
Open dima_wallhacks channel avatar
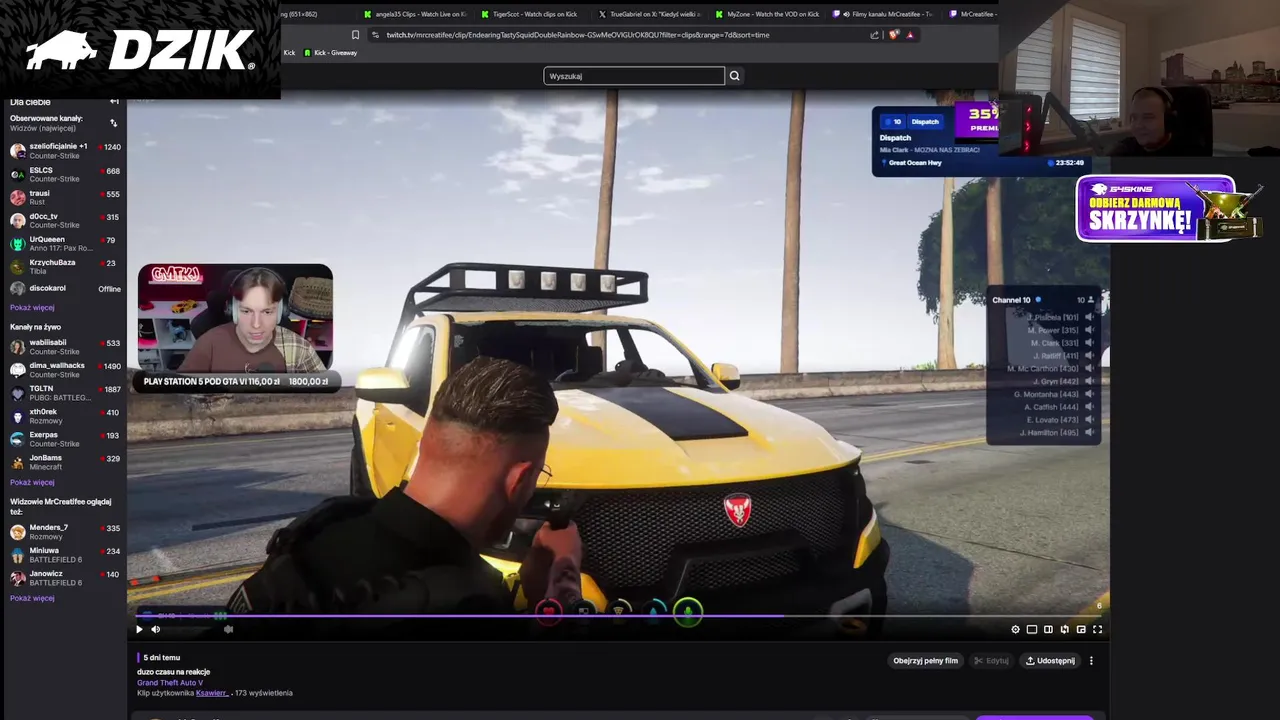click(x=17, y=370)
